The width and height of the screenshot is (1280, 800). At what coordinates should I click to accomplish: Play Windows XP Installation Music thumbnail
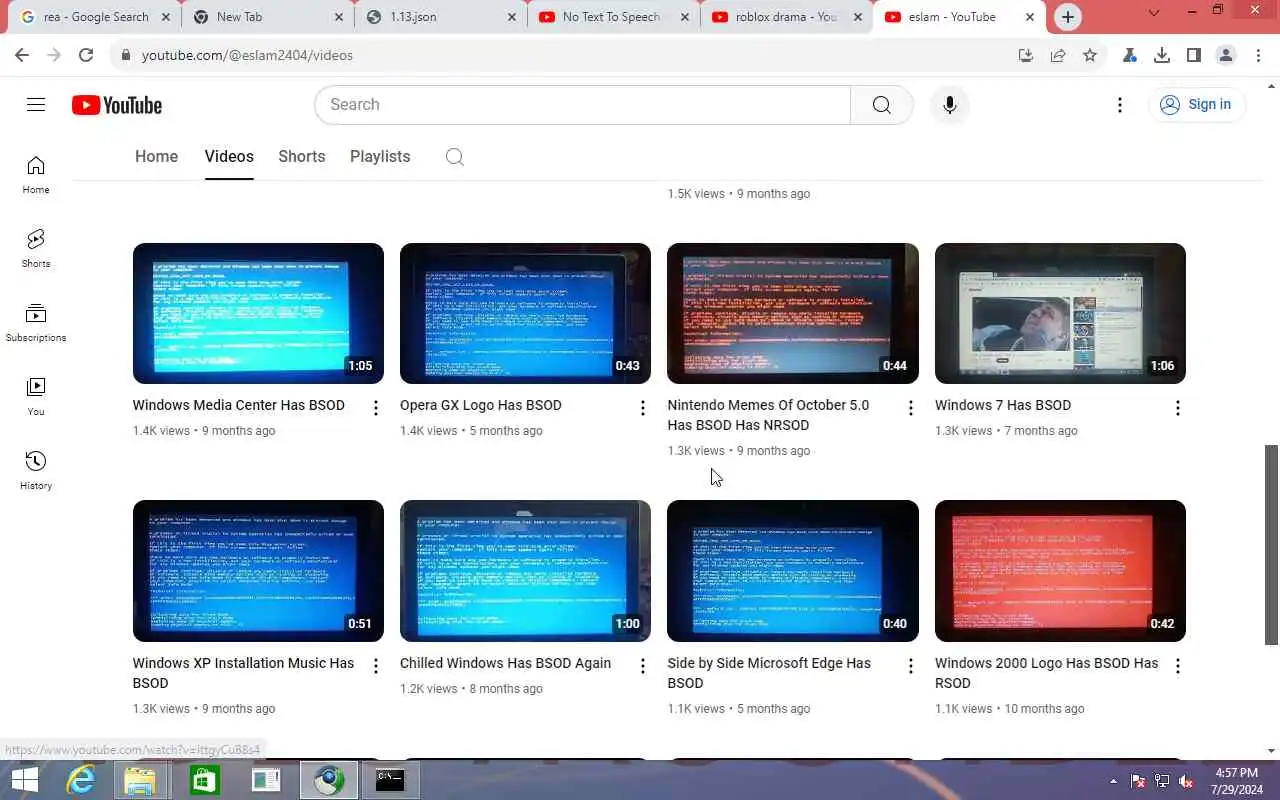point(258,571)
